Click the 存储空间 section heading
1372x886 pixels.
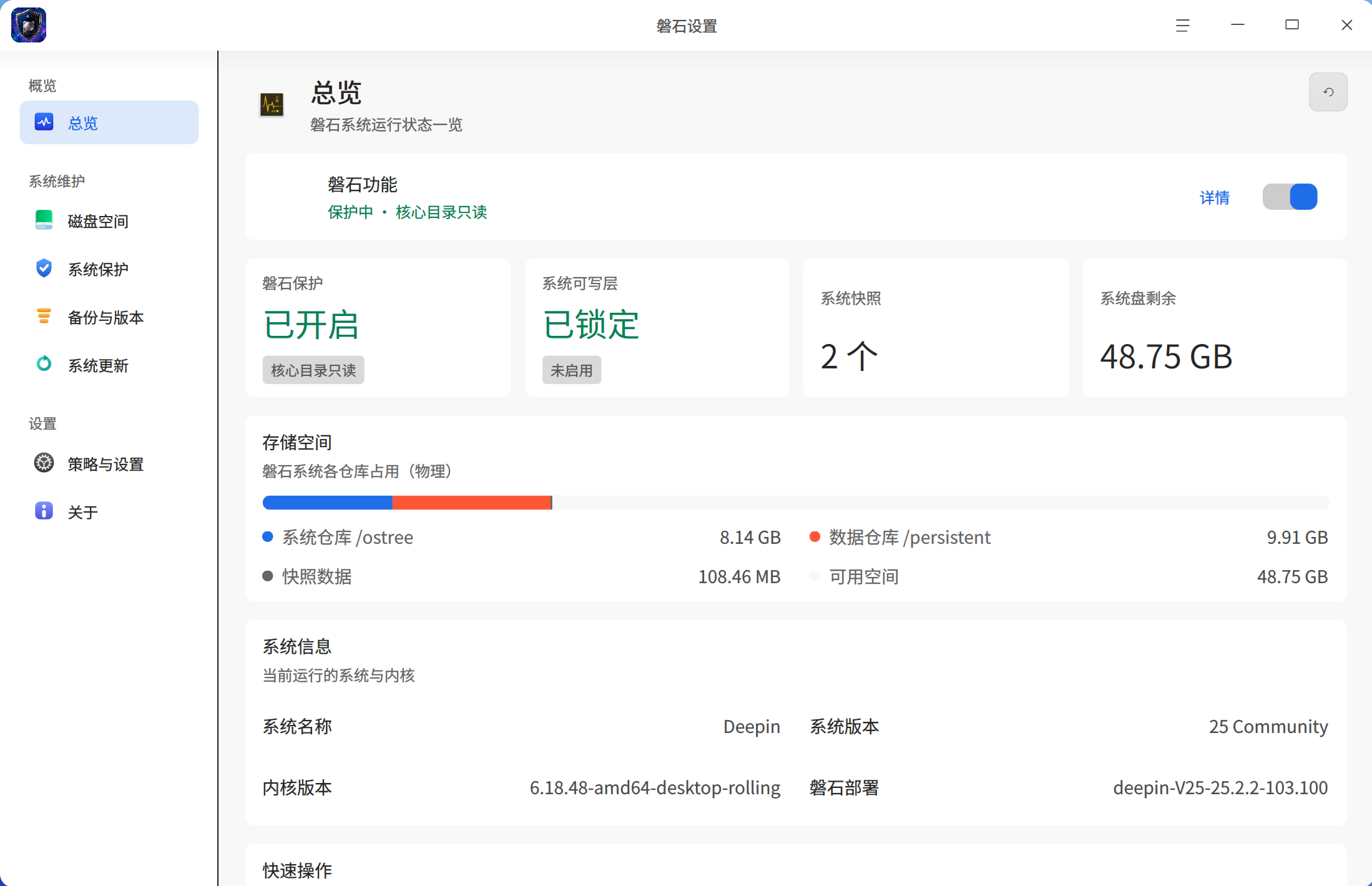297,442
